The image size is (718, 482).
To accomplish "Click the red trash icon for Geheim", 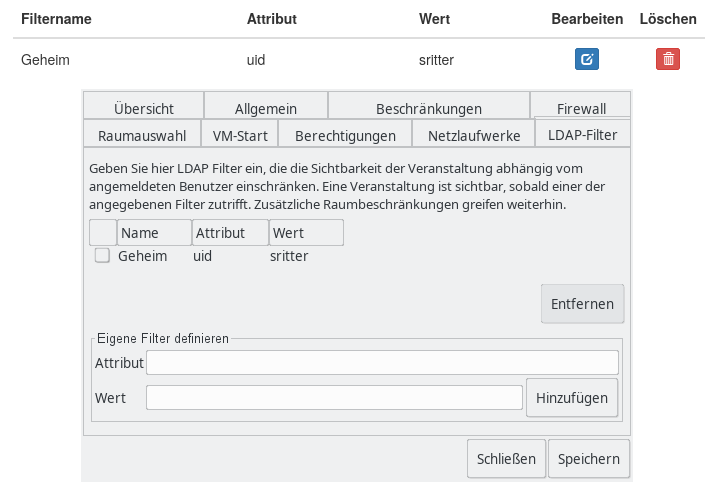I will [668, 59].
